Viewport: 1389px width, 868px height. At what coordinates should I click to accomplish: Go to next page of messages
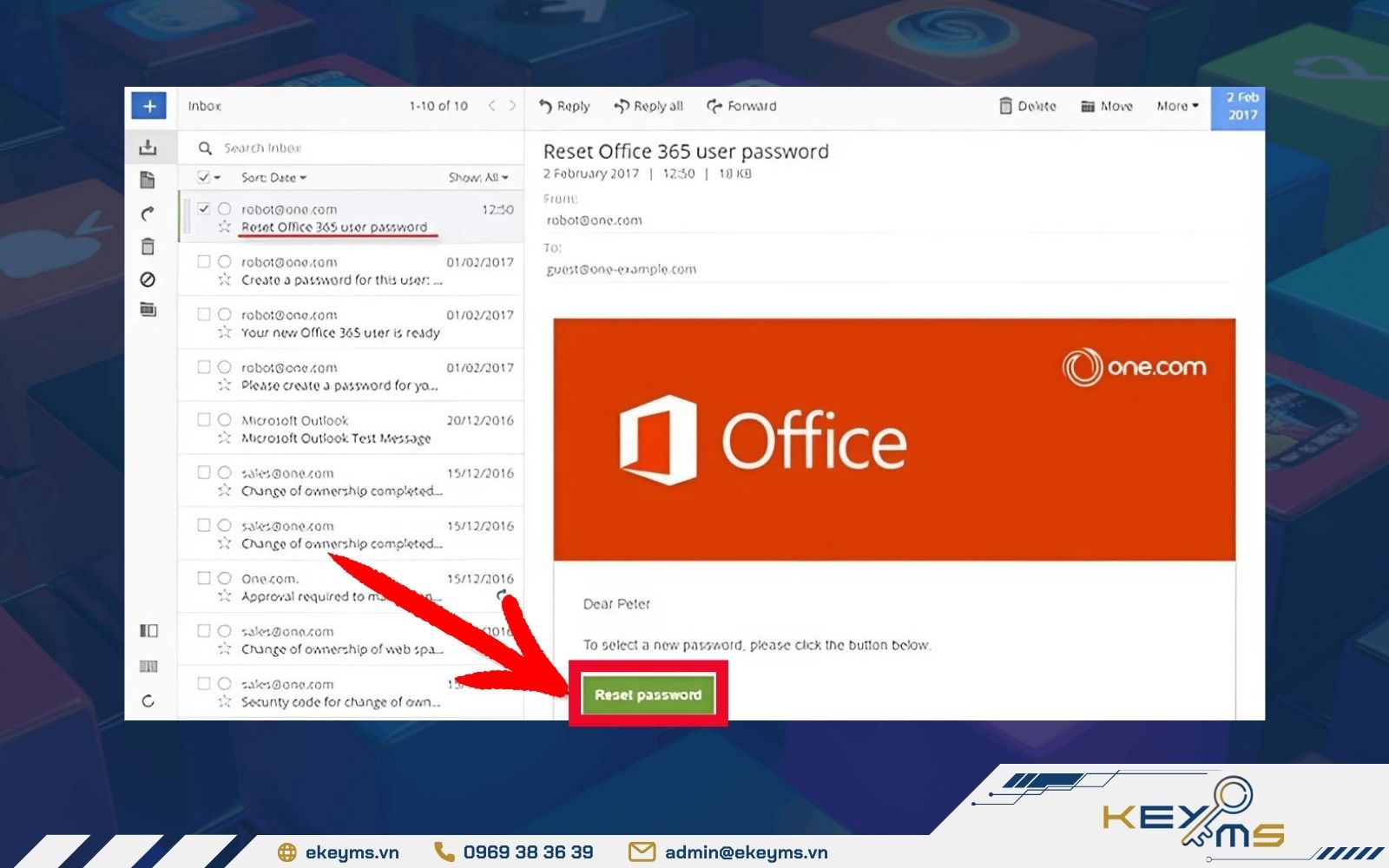(512, 106)
